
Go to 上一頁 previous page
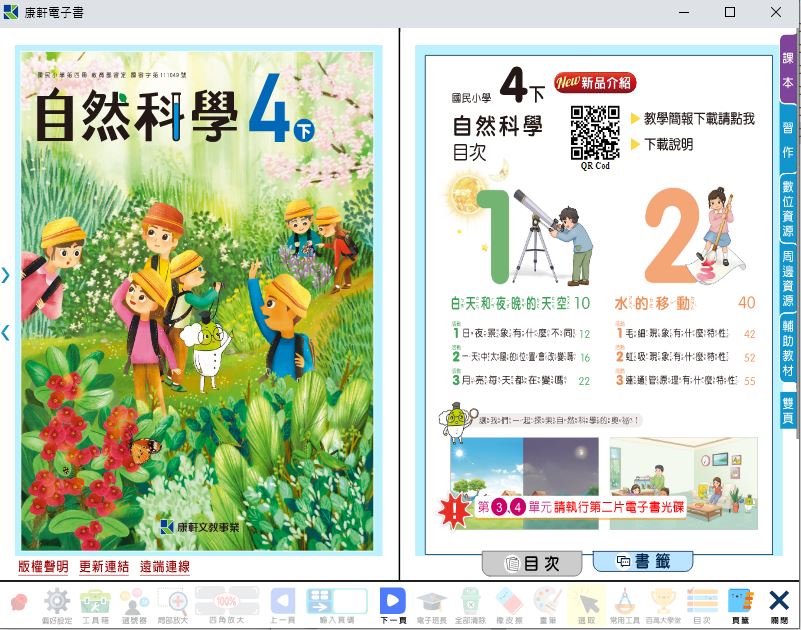pyautogui.click(x=282, y=606)
